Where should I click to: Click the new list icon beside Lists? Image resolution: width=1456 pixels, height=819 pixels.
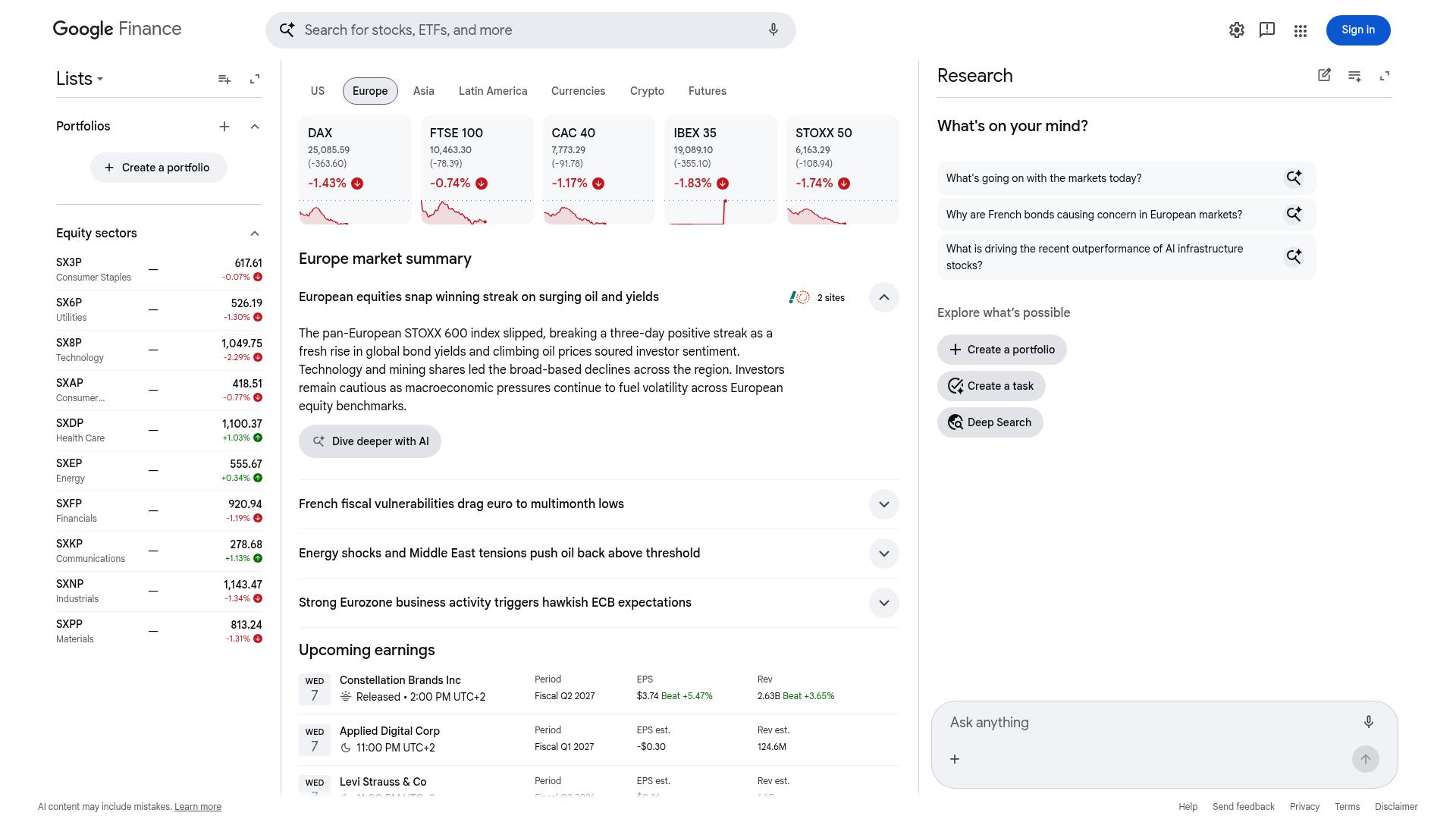point(224,79)
